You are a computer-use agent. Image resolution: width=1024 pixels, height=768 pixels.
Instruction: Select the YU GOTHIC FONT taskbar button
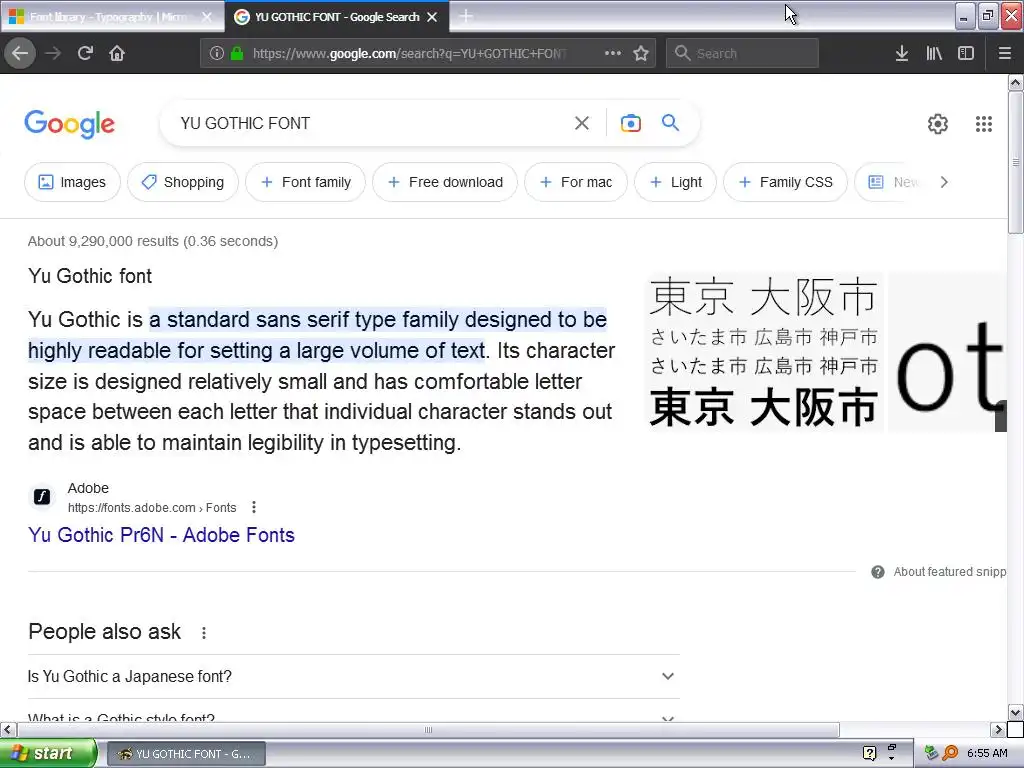pyautogui.click(x=186, y=754)
